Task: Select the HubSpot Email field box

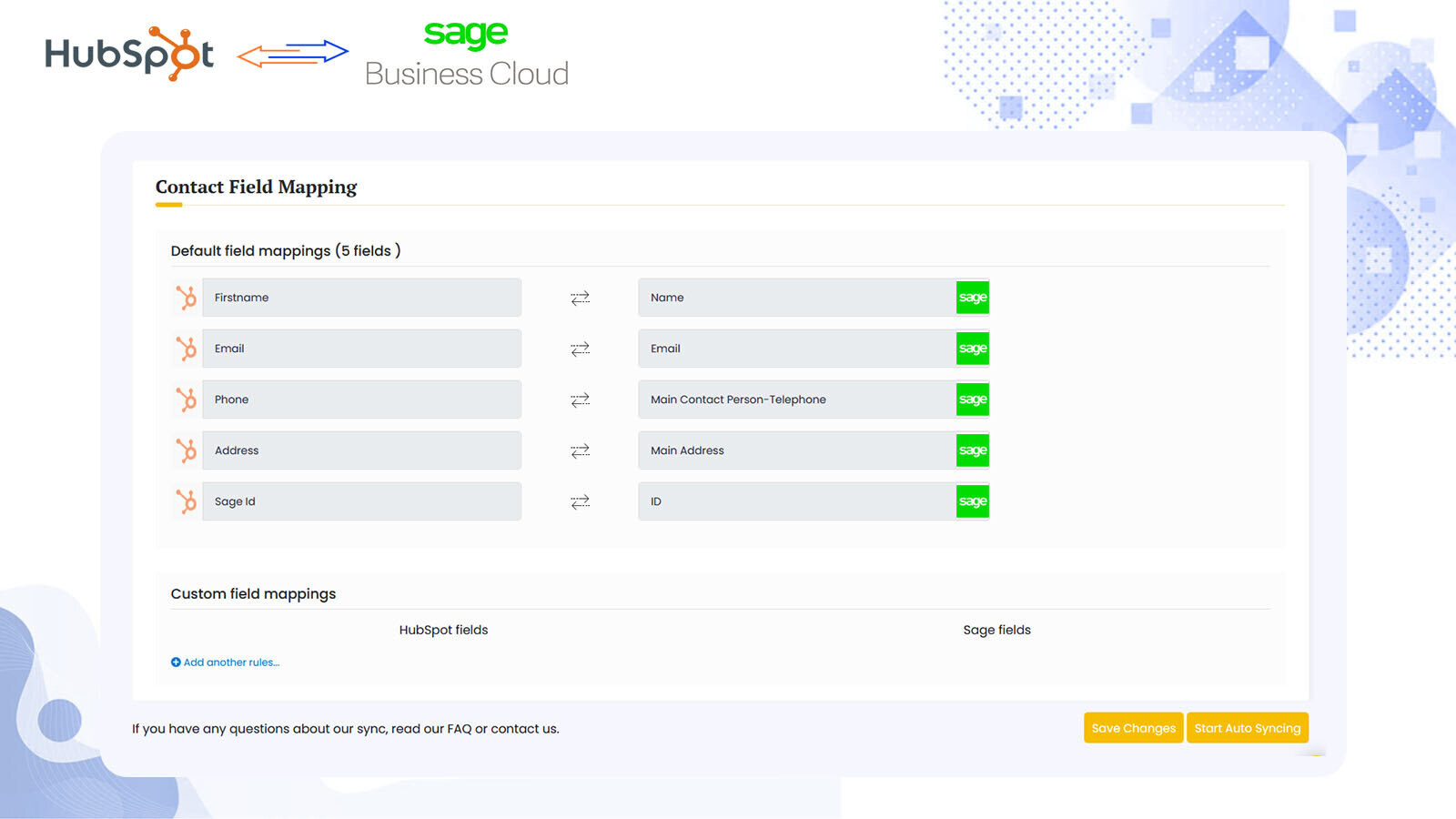Action: coord(361,349)
